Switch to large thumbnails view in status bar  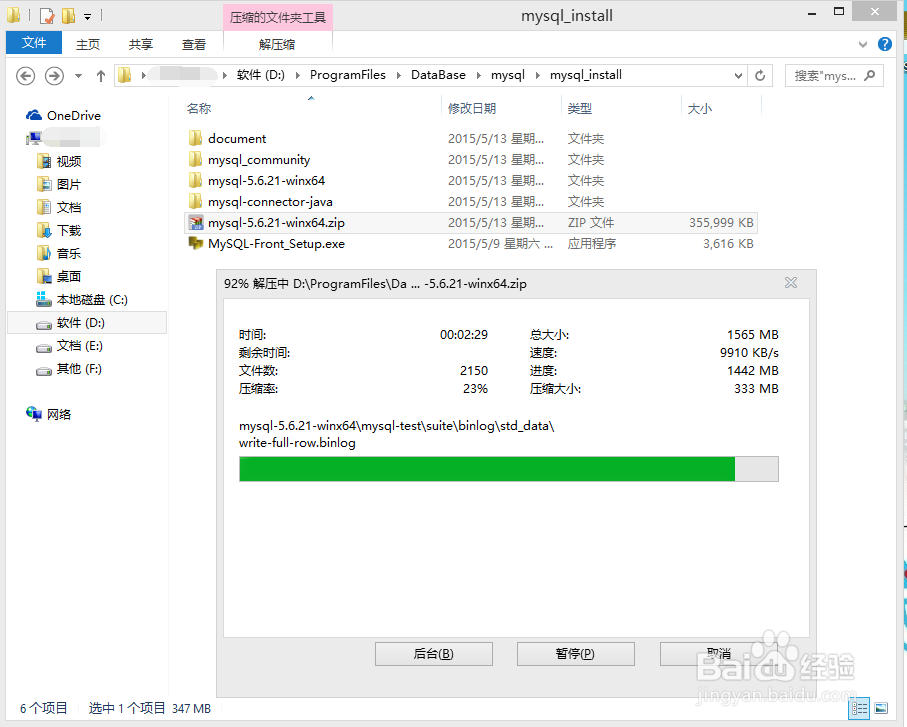[882, 708]
